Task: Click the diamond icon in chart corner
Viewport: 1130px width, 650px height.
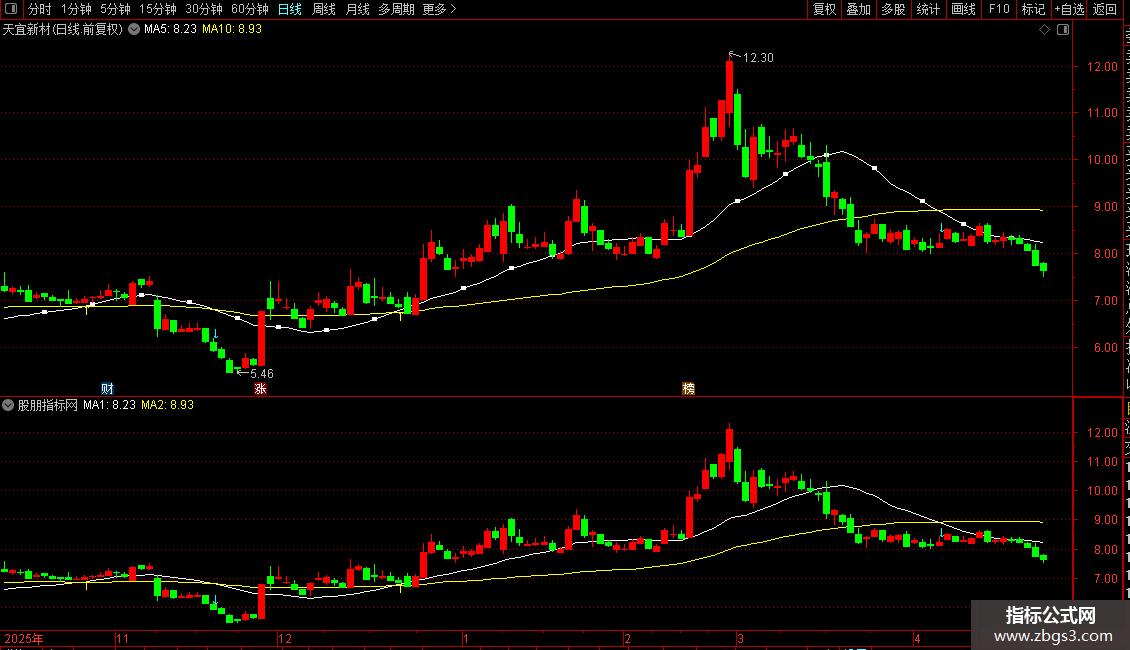Action: point(1044,30)
